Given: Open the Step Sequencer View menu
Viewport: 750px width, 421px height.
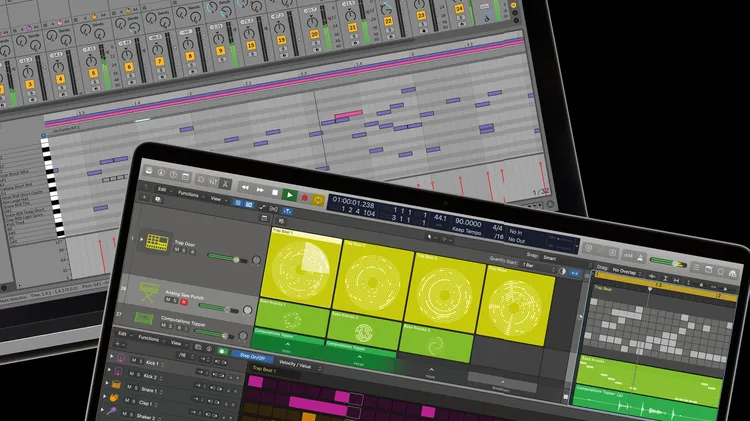Looking at the screenshot, I should (x=176, y=343).
